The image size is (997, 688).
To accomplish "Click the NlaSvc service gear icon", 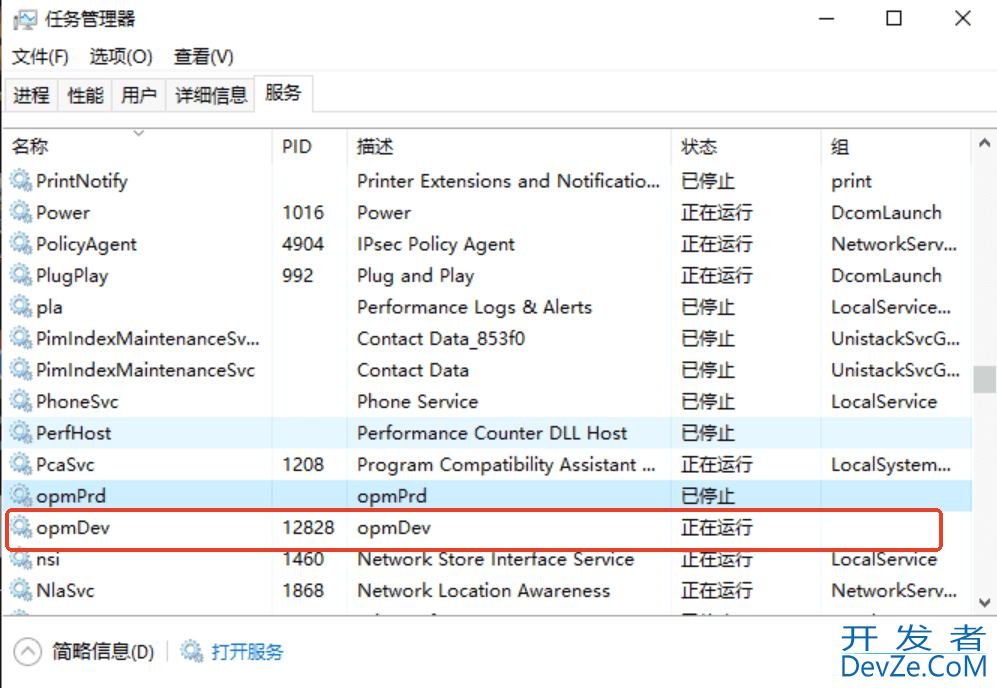I will click(x=21, y=590).
